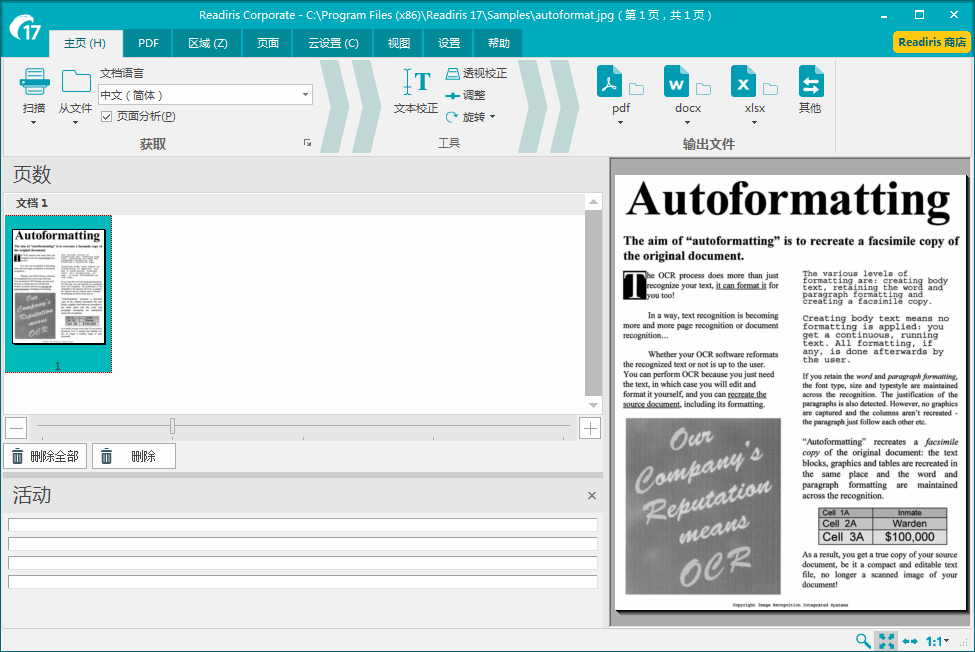
Task: Select the docx output file icon
Action: pyautogui.click(x=677, y=82)
